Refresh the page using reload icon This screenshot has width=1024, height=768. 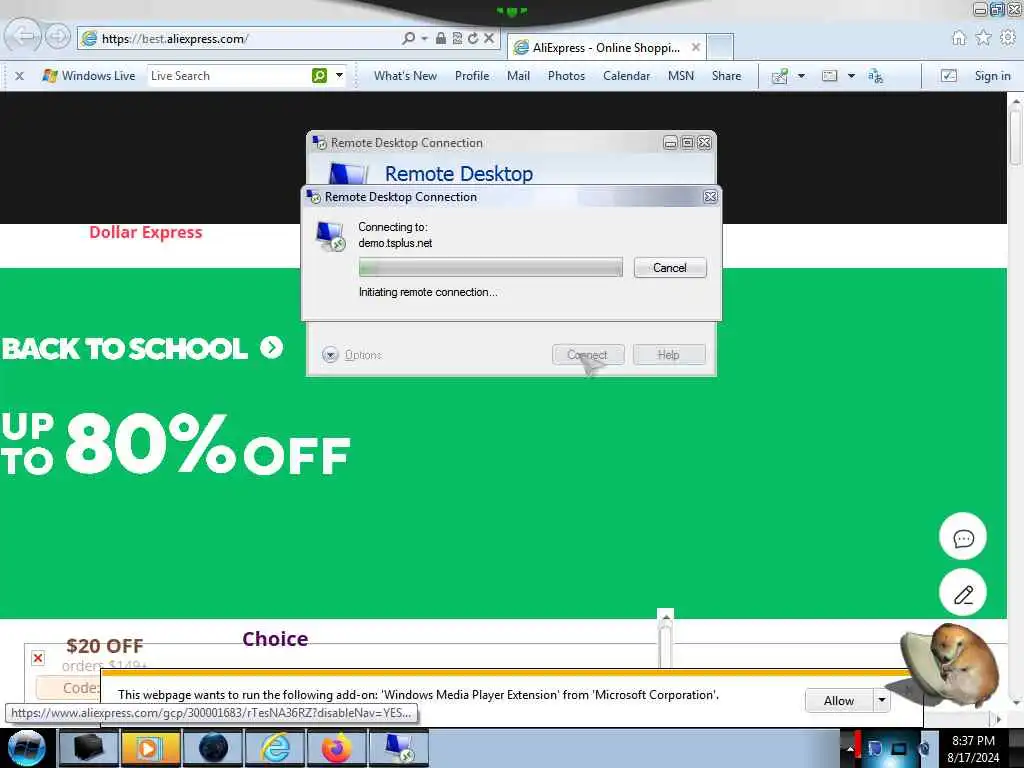(473, 39)
